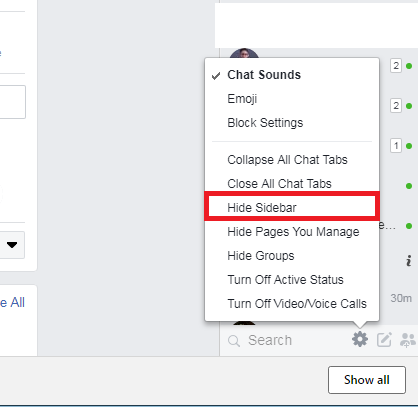The image size is (418, 407).
Task: Click the magnifier icon in chat search
Action: pyautogui.click(x=234, y=341)
